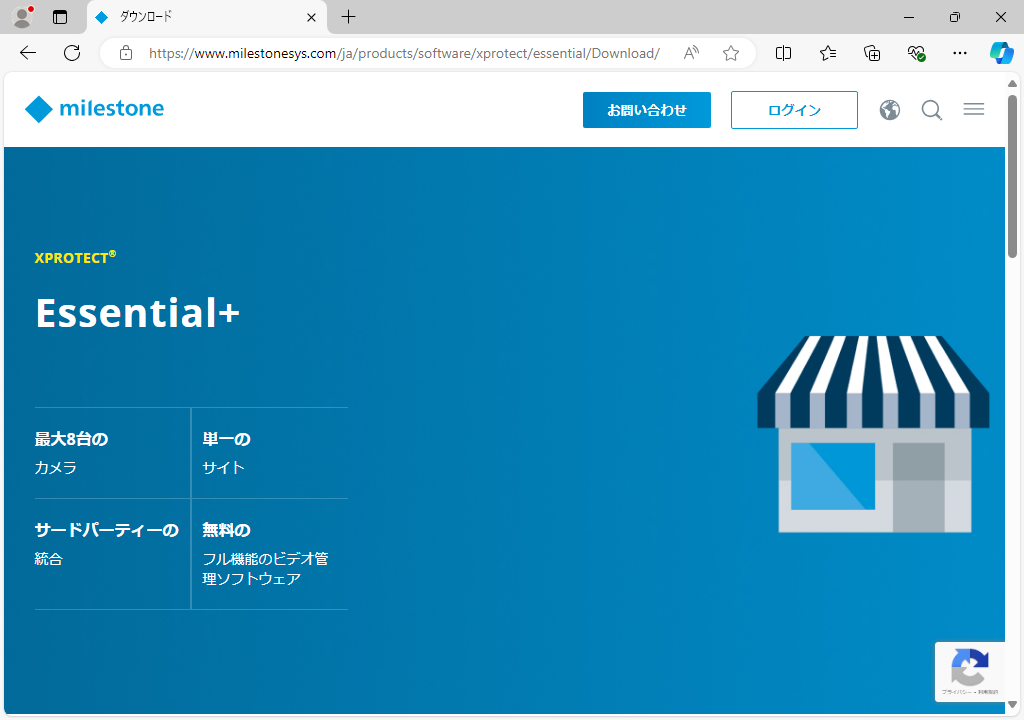Open a new tab with plus button
1024x720 pixels.
click(349, 17)
